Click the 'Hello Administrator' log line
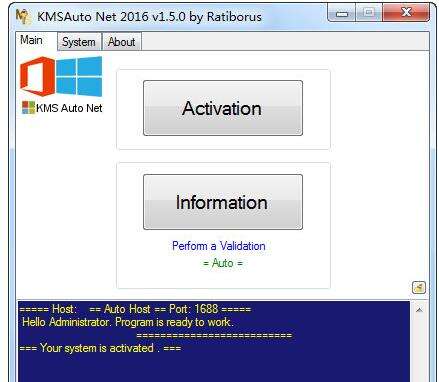The image size is (439, 382). tap(128, 322)
